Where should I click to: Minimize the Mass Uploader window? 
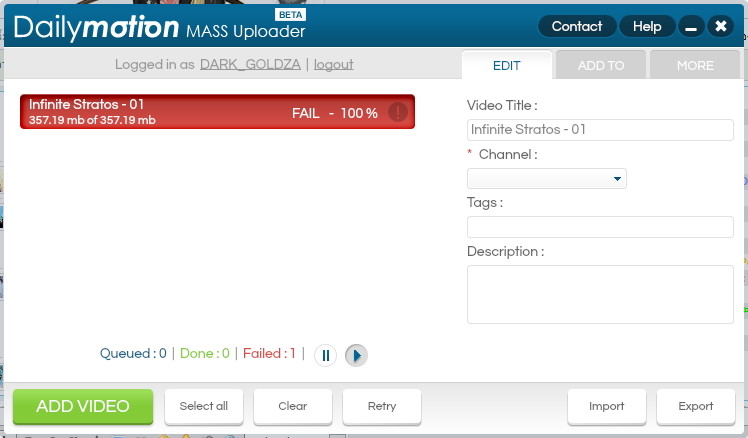click(x=691, y=26)
